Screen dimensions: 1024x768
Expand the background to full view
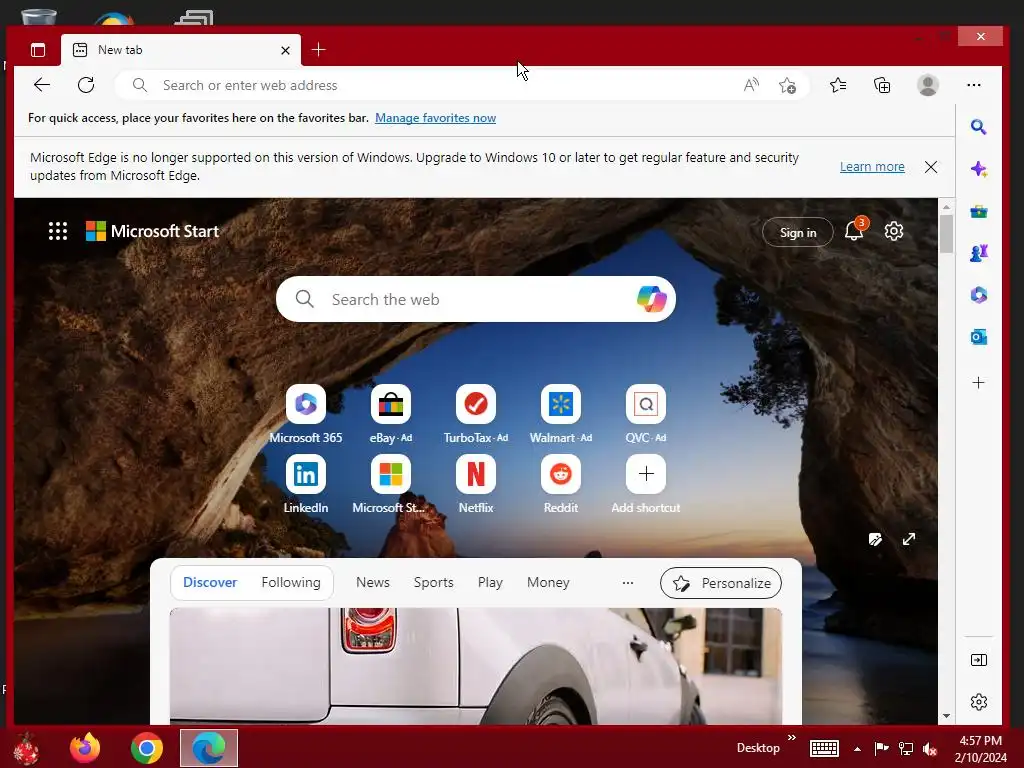[908, 539]
